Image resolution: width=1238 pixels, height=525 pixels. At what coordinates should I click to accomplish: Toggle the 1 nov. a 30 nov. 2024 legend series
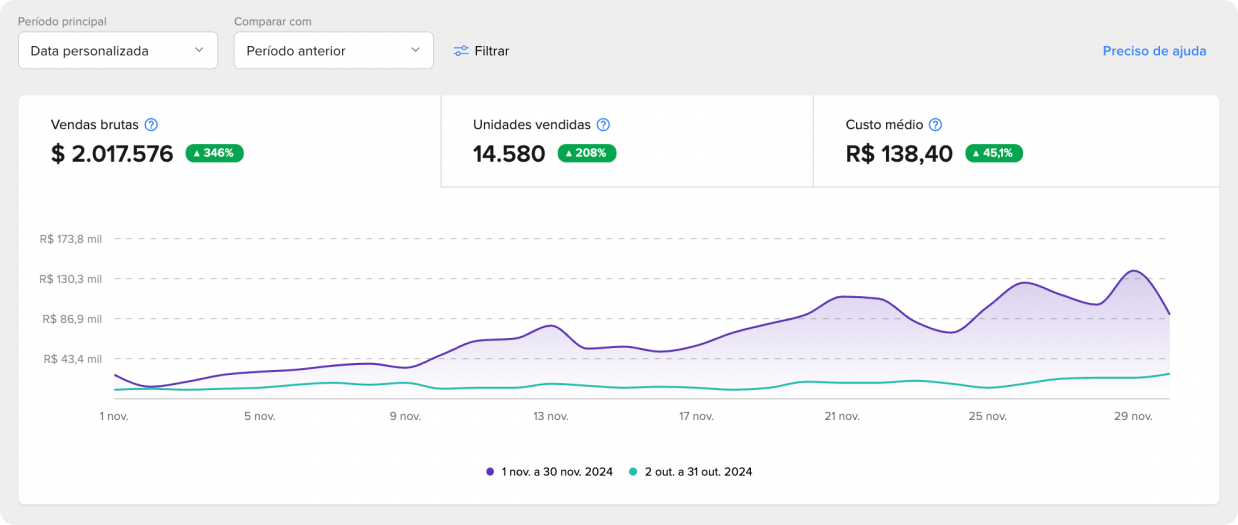558,471
